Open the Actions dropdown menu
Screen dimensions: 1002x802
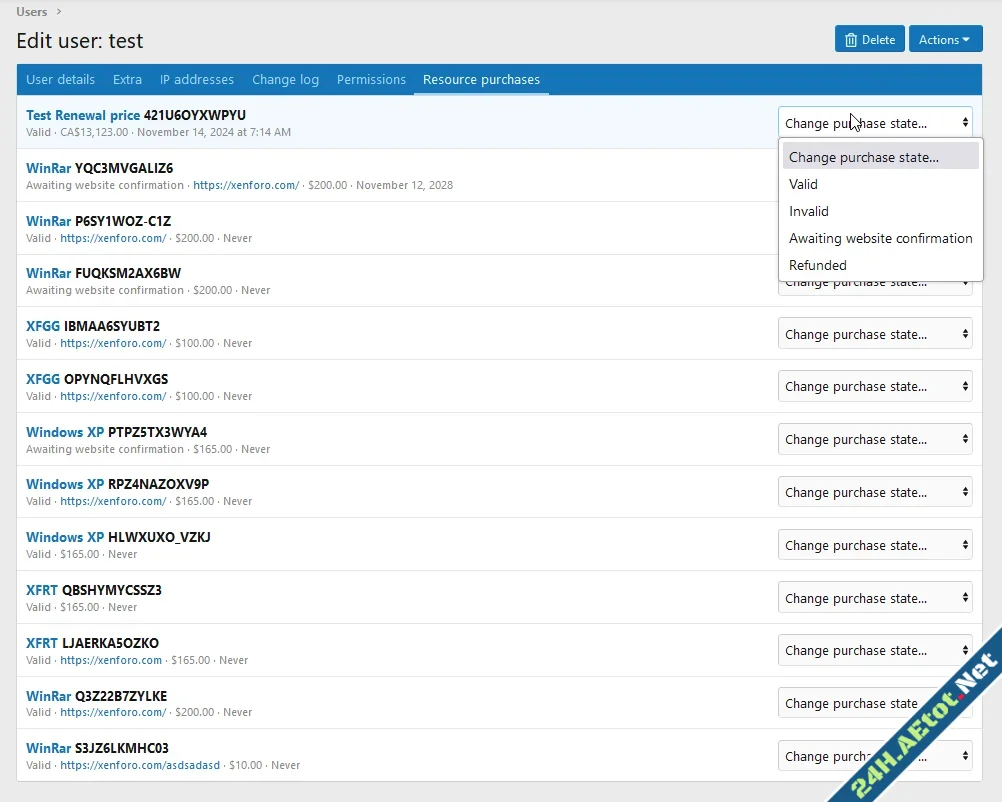tap(945, 39)
